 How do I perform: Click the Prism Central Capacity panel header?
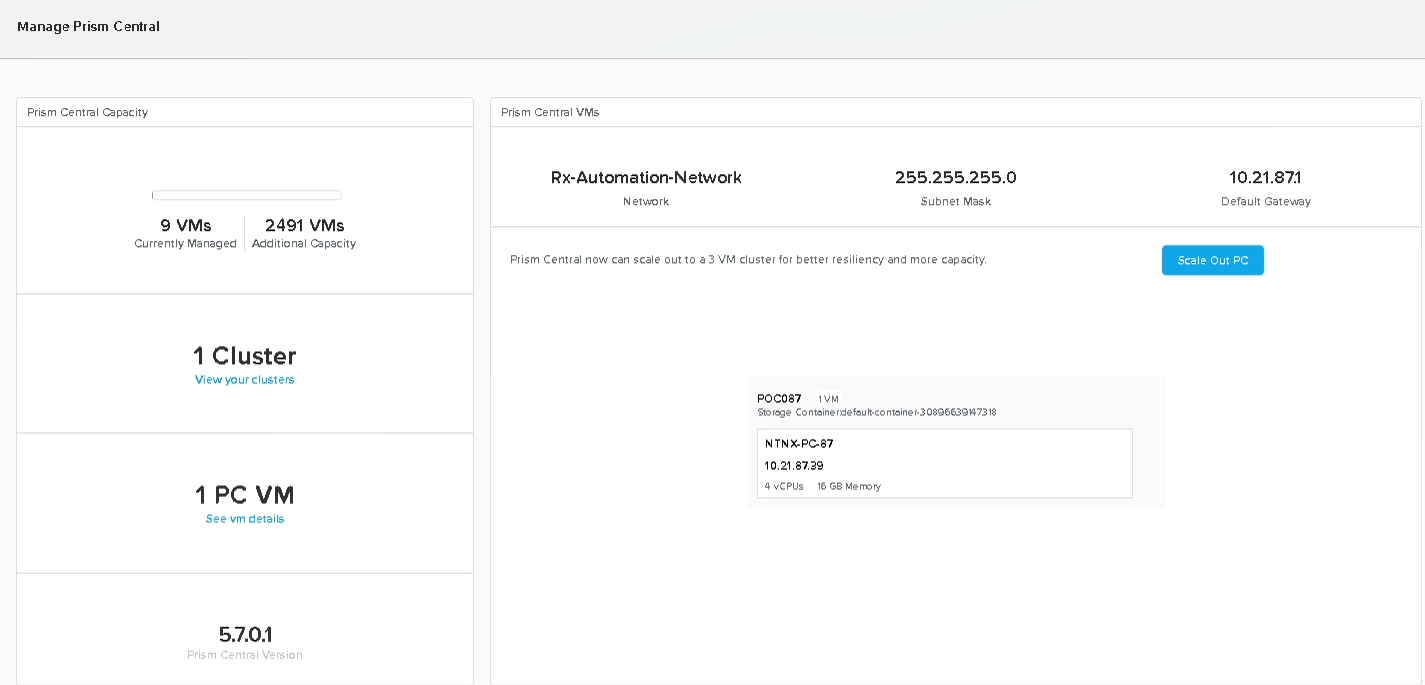click(x=88, y=112)
